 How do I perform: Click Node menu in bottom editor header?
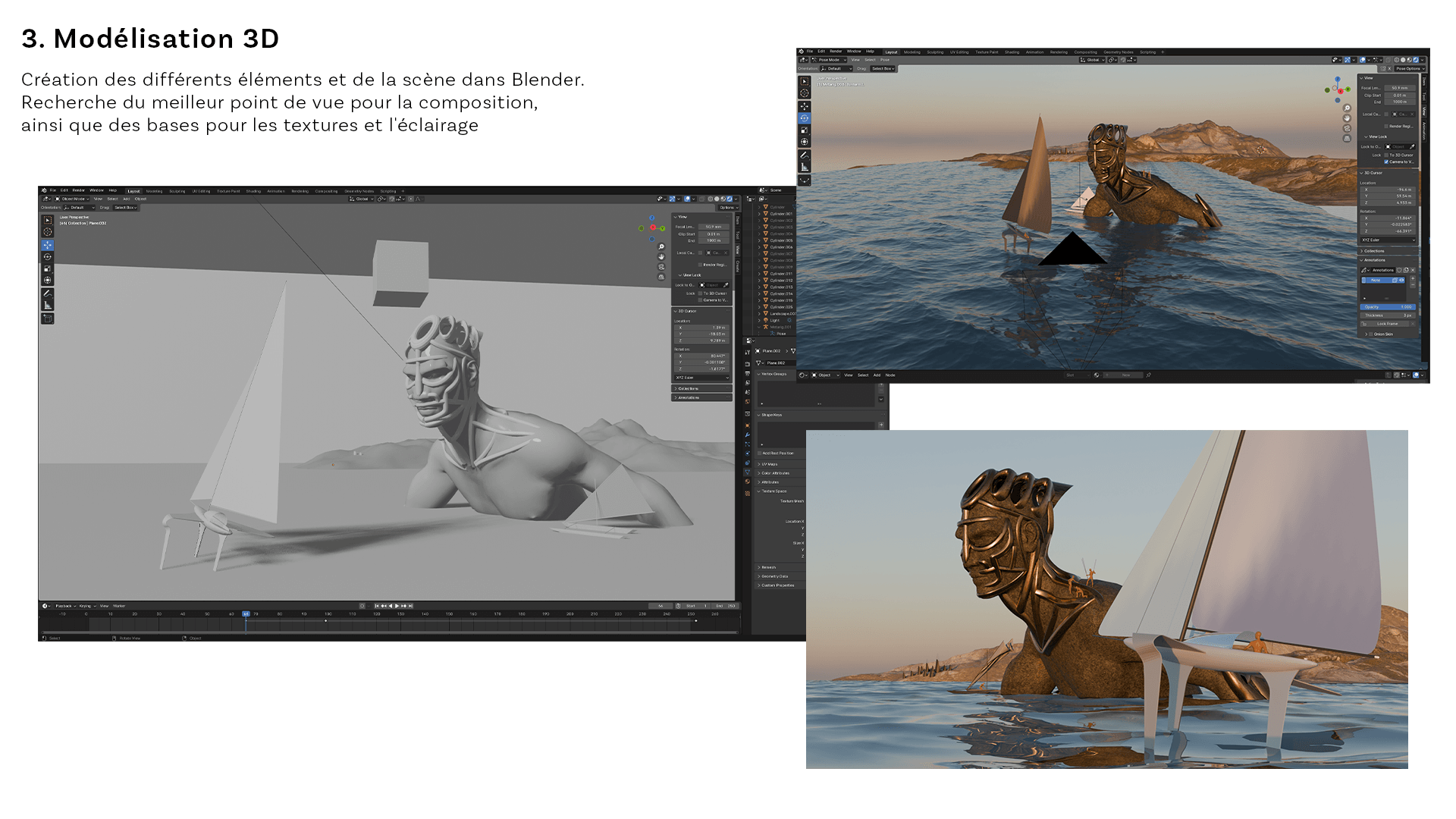[x=890, y=375]
